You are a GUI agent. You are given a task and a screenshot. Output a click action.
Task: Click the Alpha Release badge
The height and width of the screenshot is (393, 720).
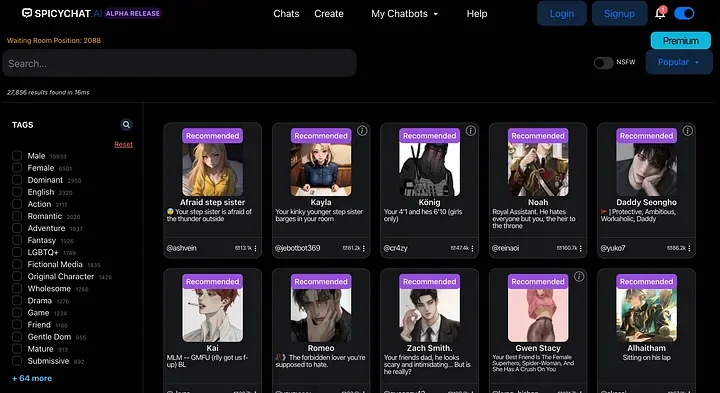click(x=133, y=13)
